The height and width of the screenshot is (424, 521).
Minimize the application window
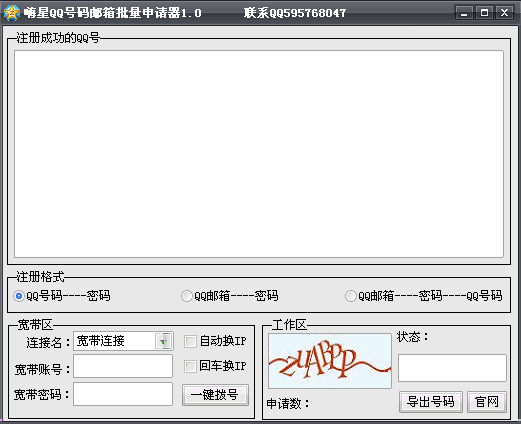464,13
